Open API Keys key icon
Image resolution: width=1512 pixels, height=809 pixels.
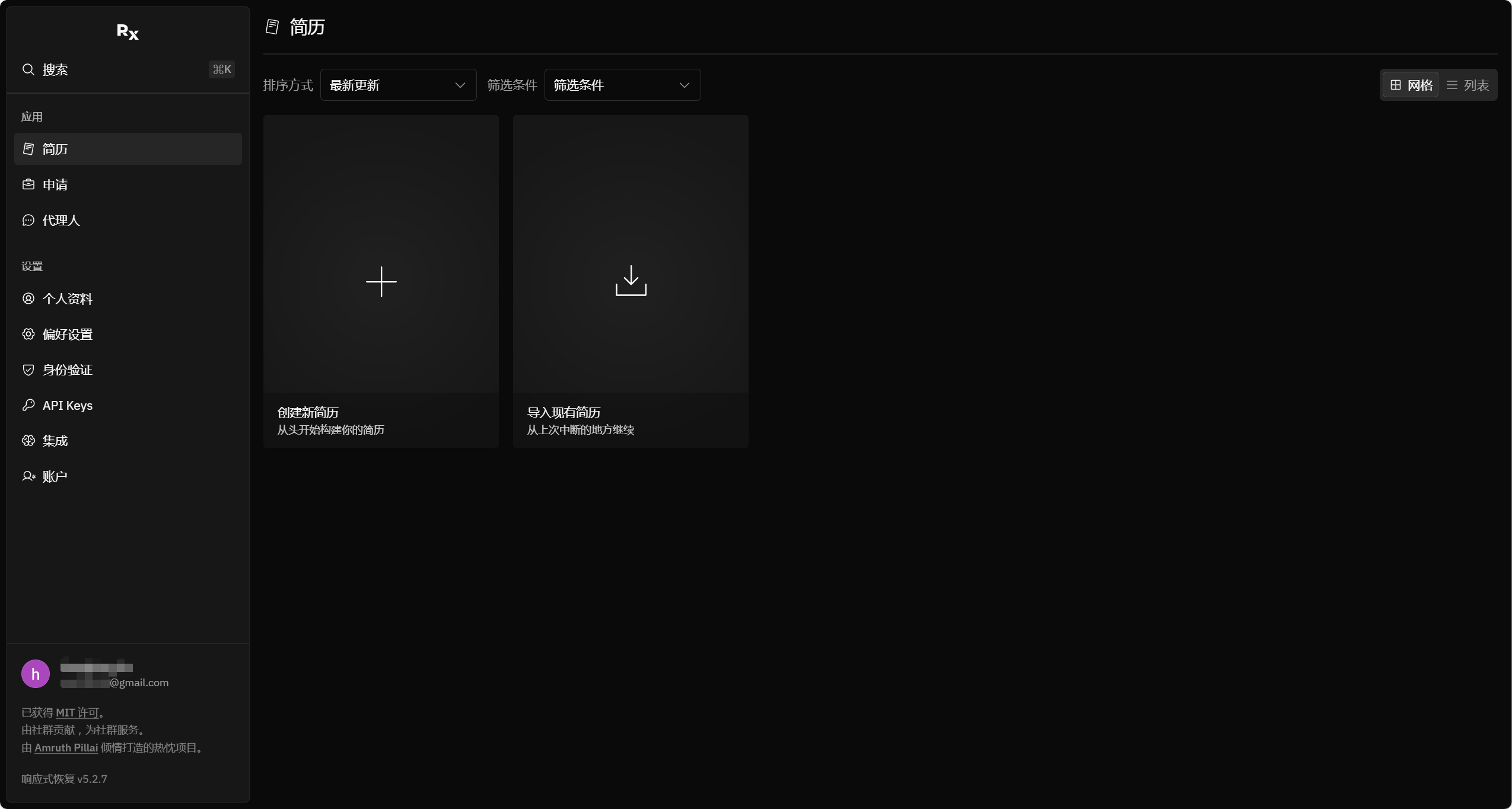click(28, 405)
